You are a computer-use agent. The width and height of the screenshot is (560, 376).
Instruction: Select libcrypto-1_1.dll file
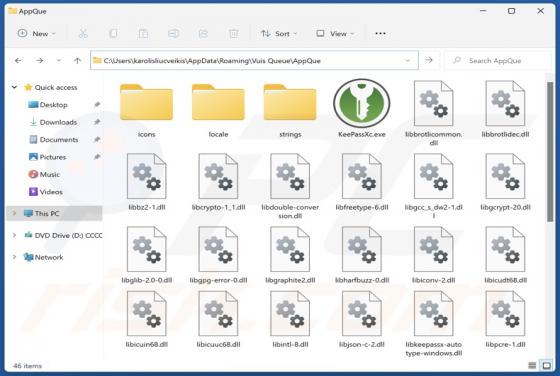[218, 182]
